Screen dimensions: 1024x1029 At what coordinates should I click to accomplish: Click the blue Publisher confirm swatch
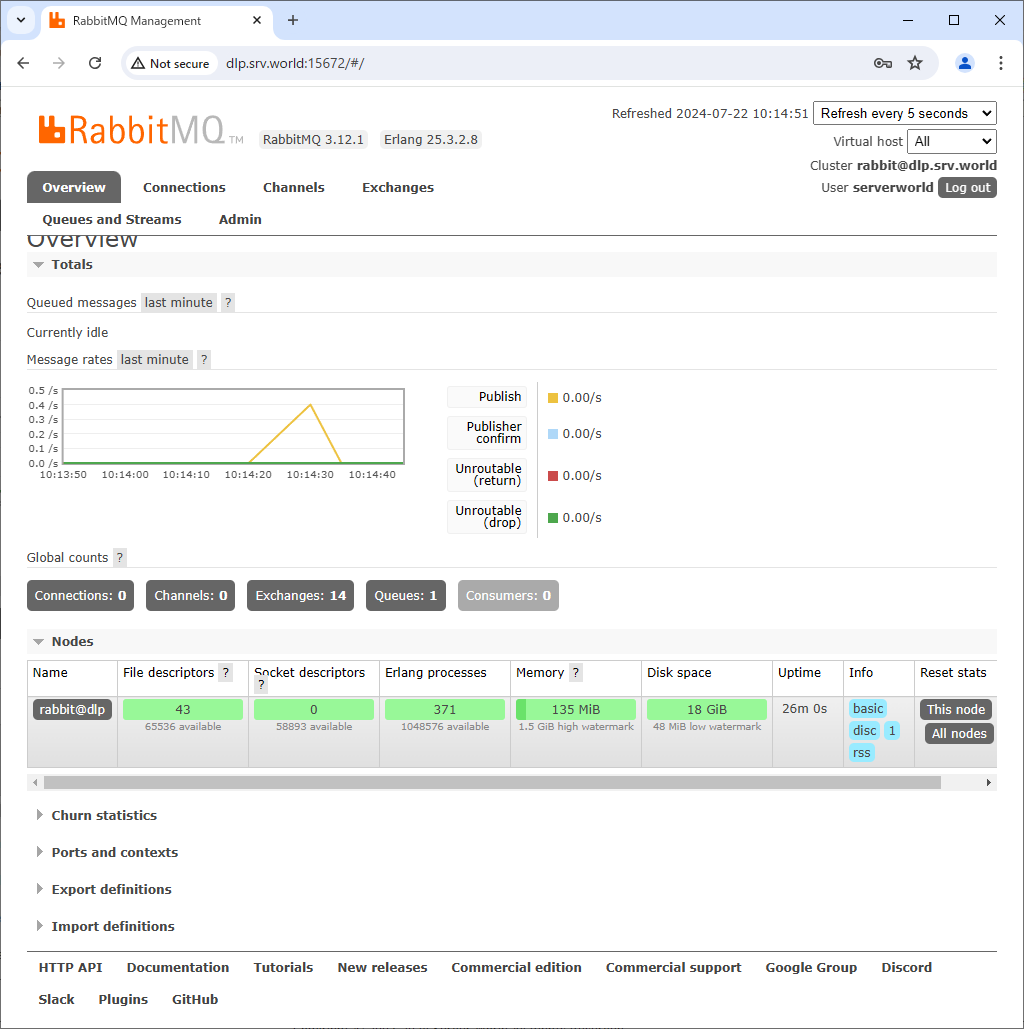click(553, 434)
